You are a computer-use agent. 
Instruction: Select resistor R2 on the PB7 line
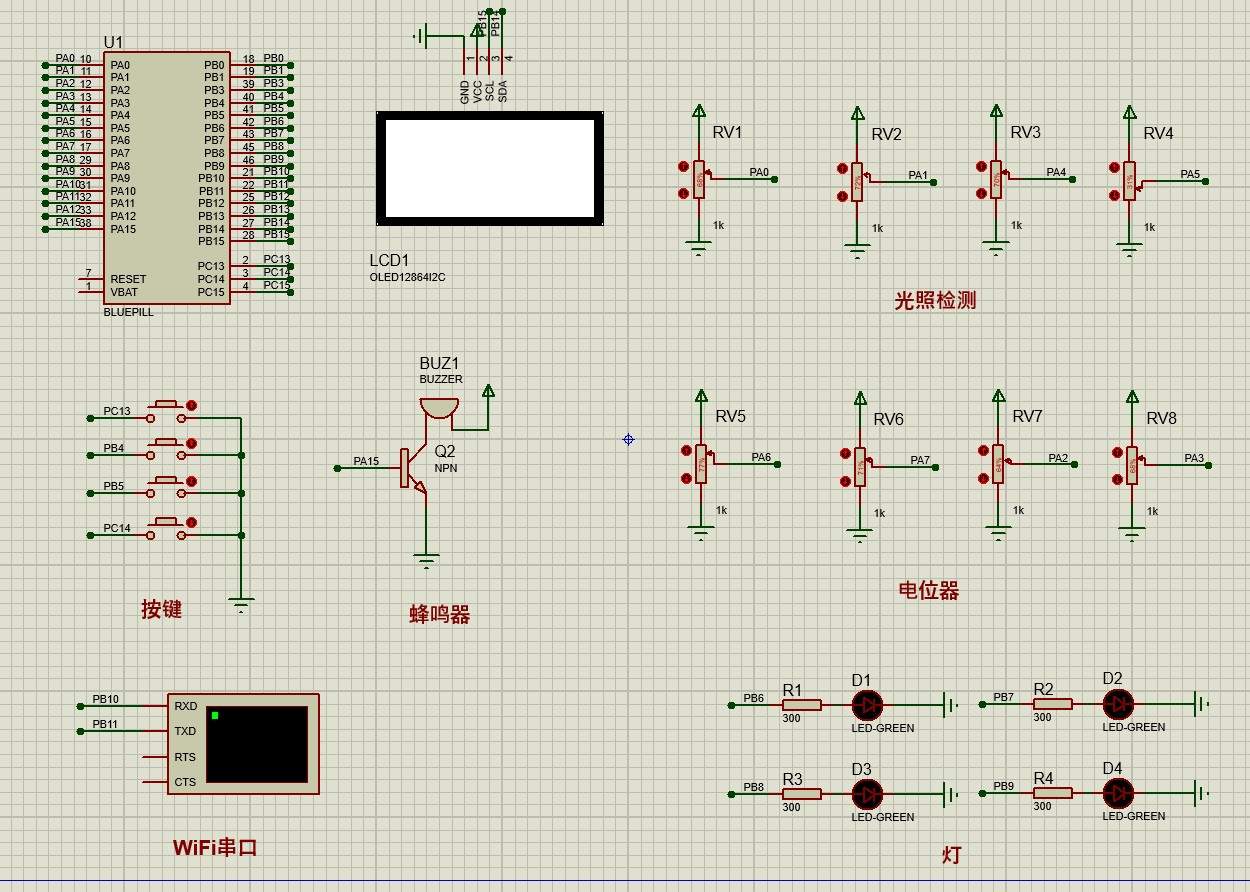tap(1052, 704)
